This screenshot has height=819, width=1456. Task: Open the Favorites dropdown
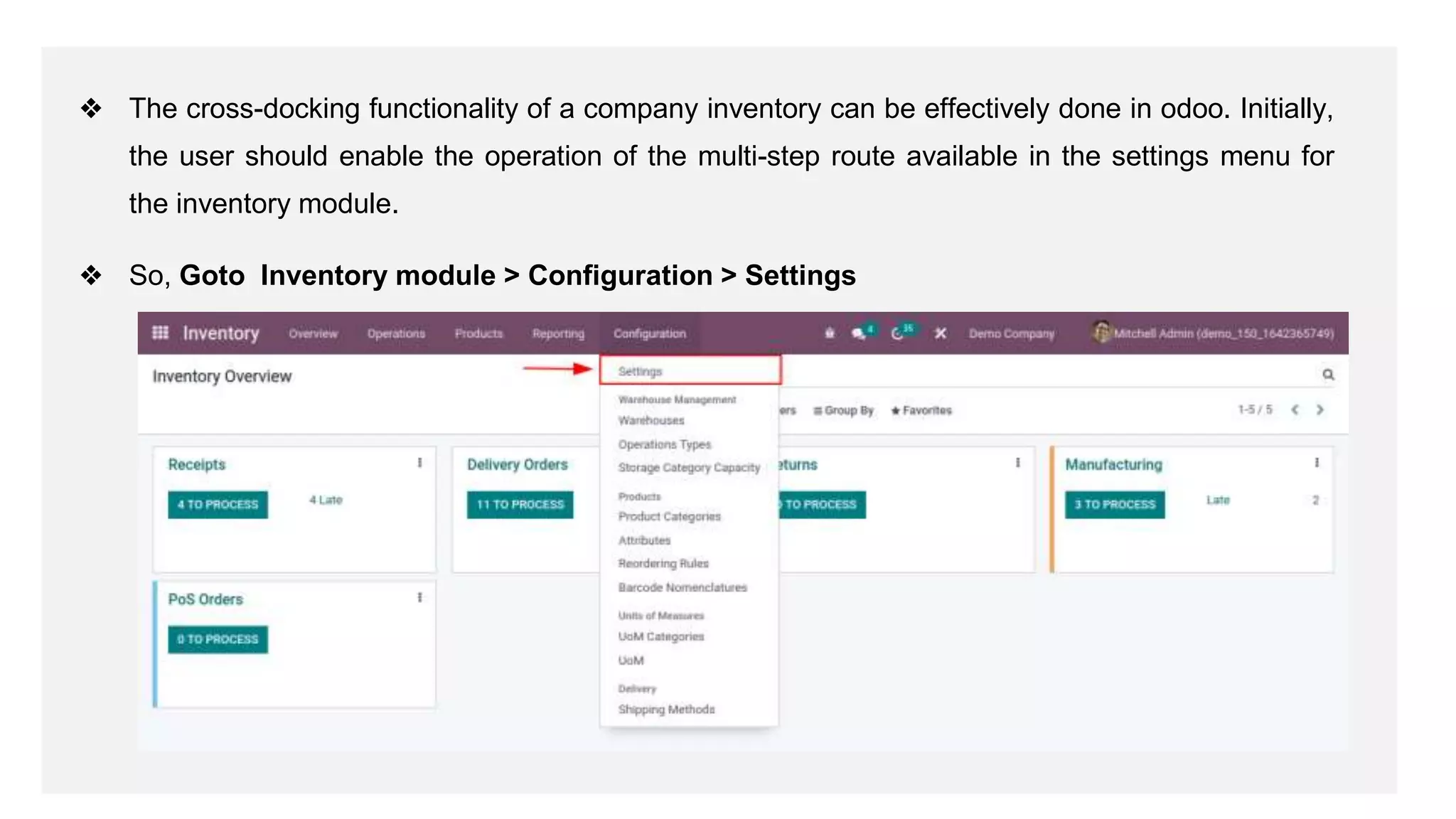[921, 410]
